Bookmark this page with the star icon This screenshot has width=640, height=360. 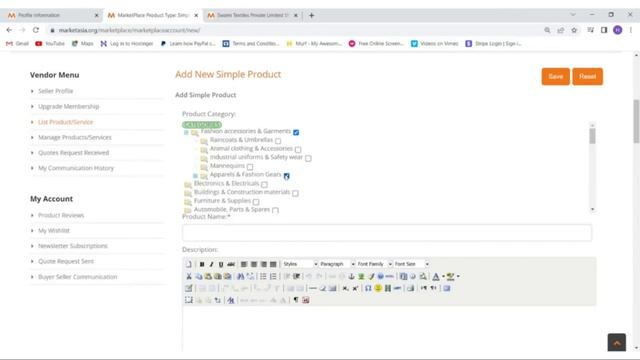[574, 30]
